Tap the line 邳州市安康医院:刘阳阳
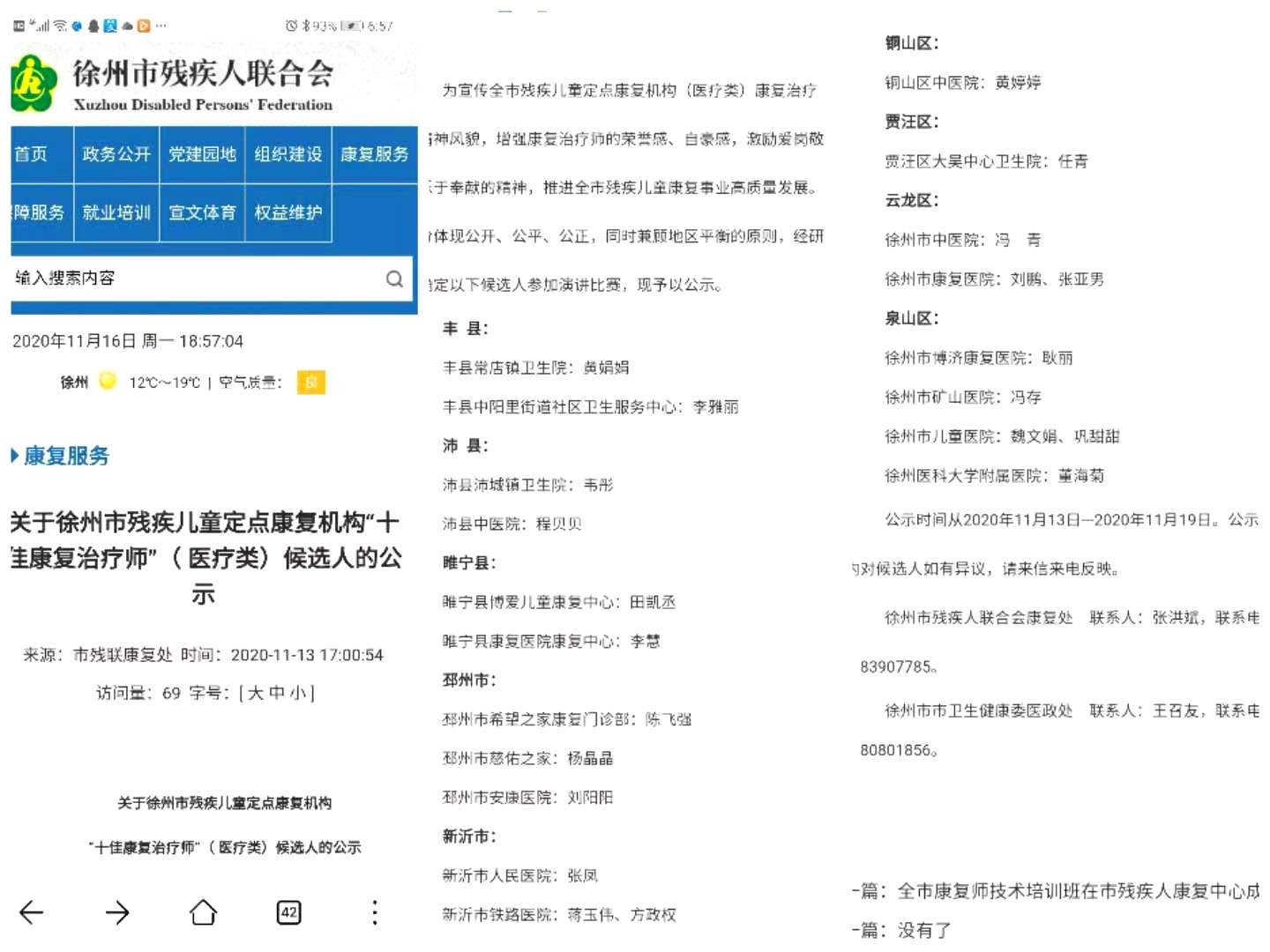 [x=528, y=798]
